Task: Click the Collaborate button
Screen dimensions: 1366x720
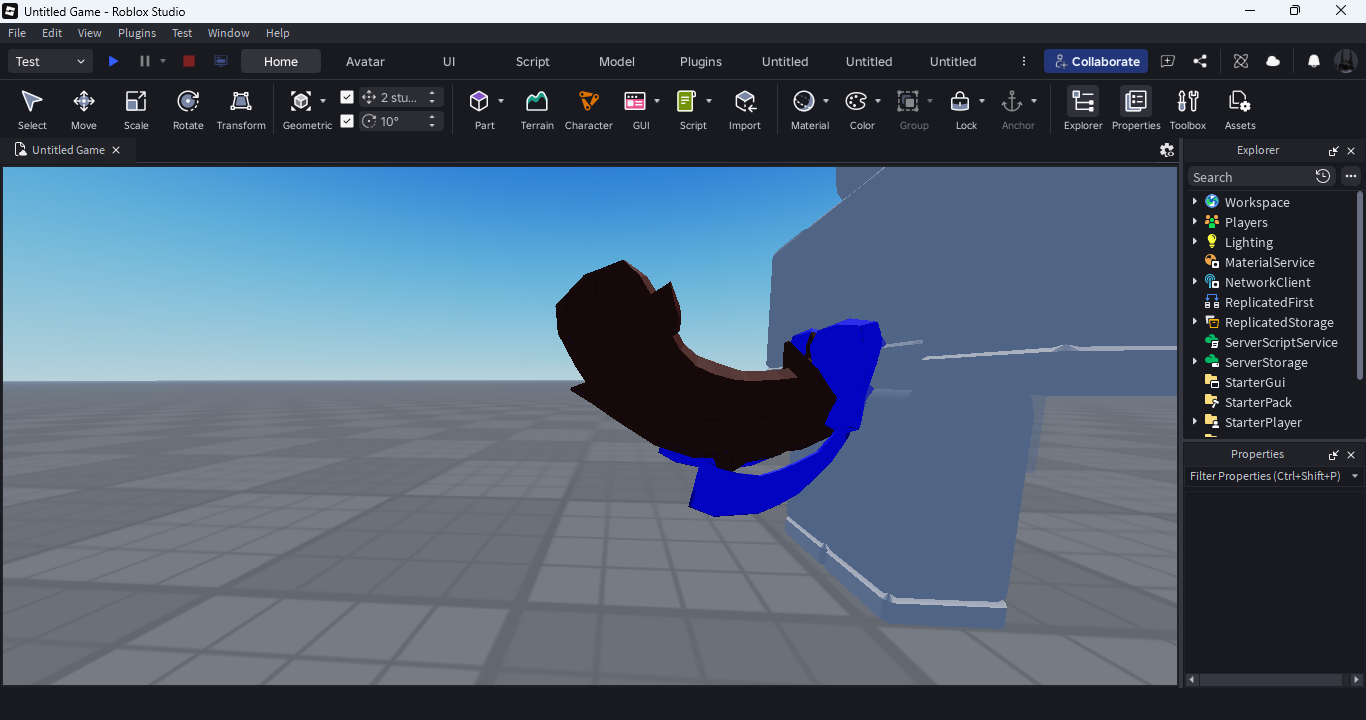Action: pos(1096,61)
